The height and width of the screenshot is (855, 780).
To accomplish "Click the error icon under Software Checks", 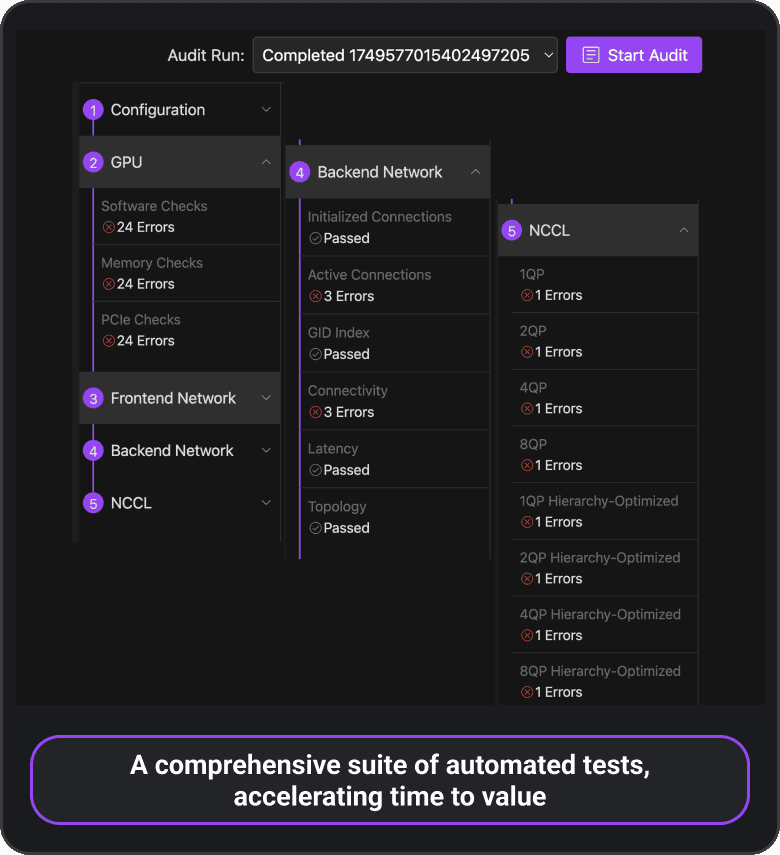I will point(109,227).
